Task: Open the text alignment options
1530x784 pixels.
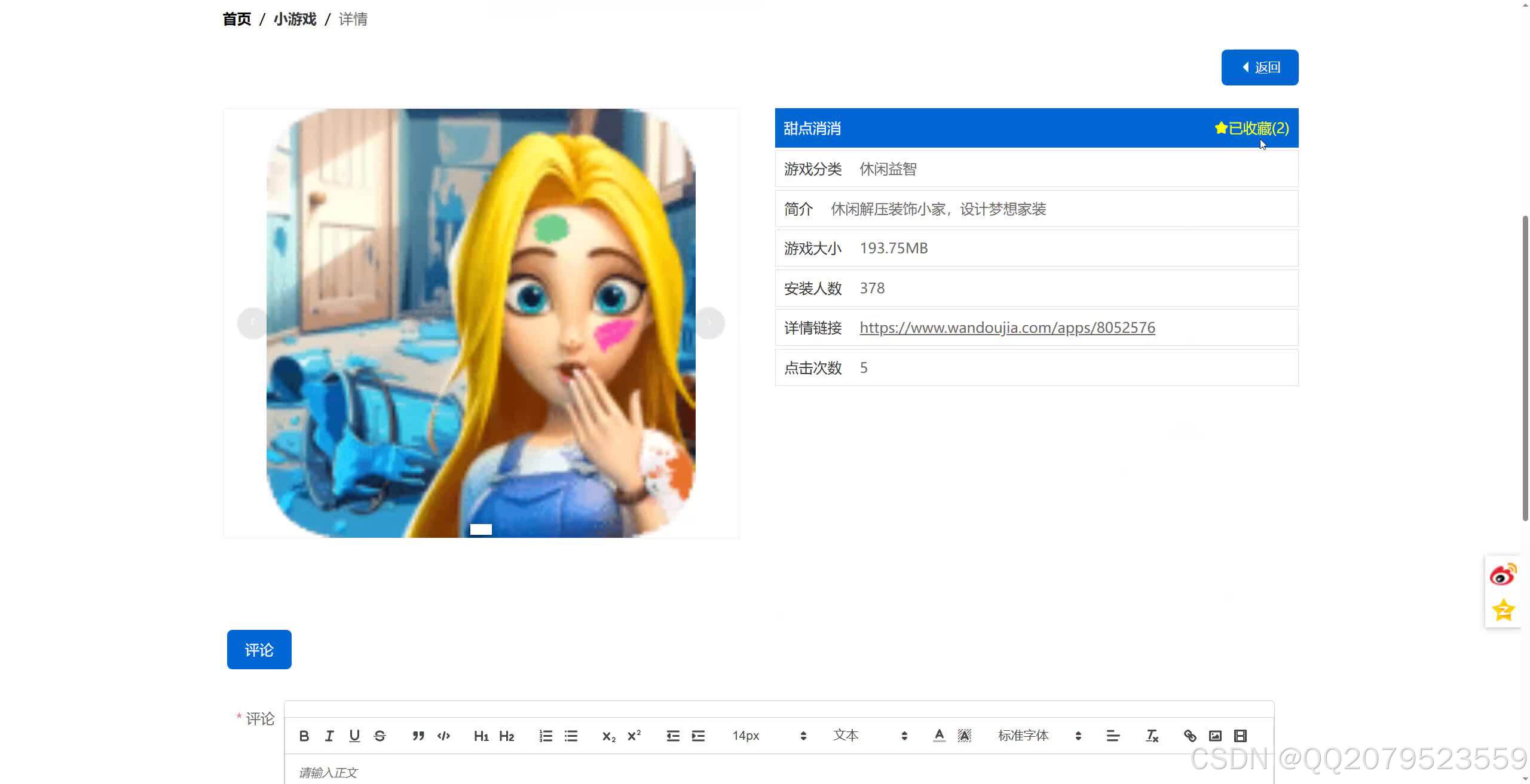Action: (1113, 736)
